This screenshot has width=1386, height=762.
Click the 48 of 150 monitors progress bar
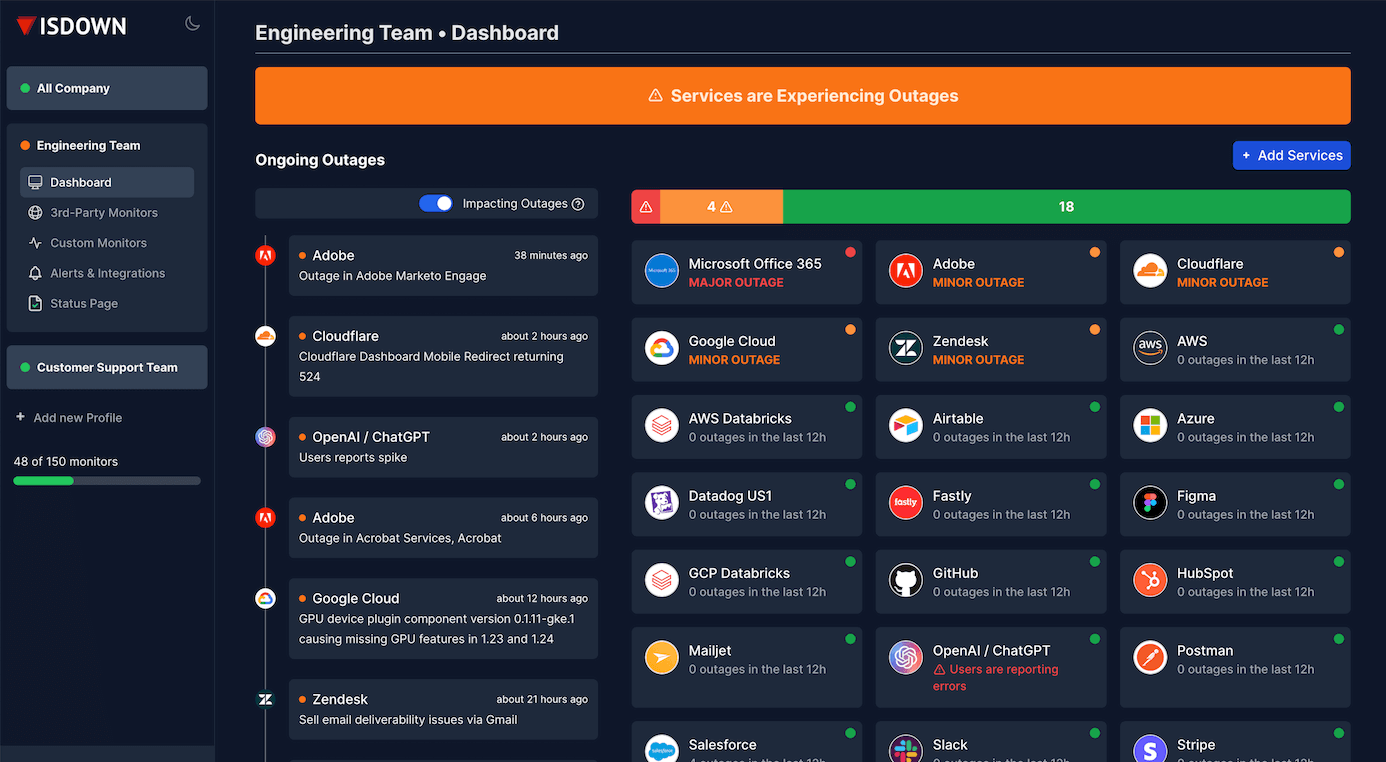point(107,481)
